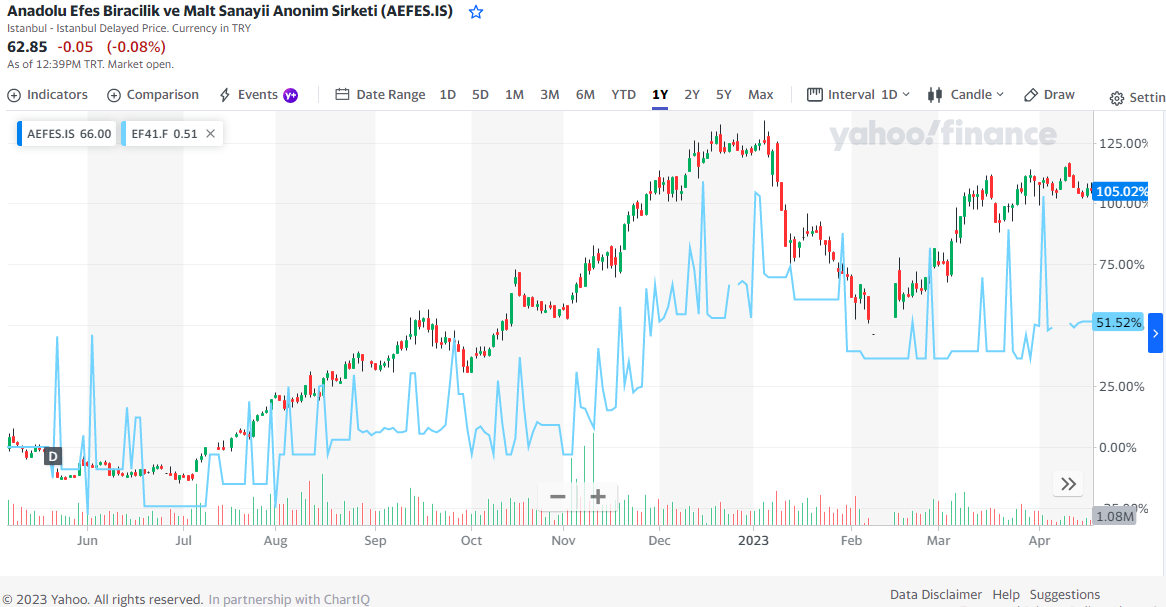The height and width of the screenshot is (607, 1166).
Task: Click the purple Y+ premium badge
Action: 291,95
